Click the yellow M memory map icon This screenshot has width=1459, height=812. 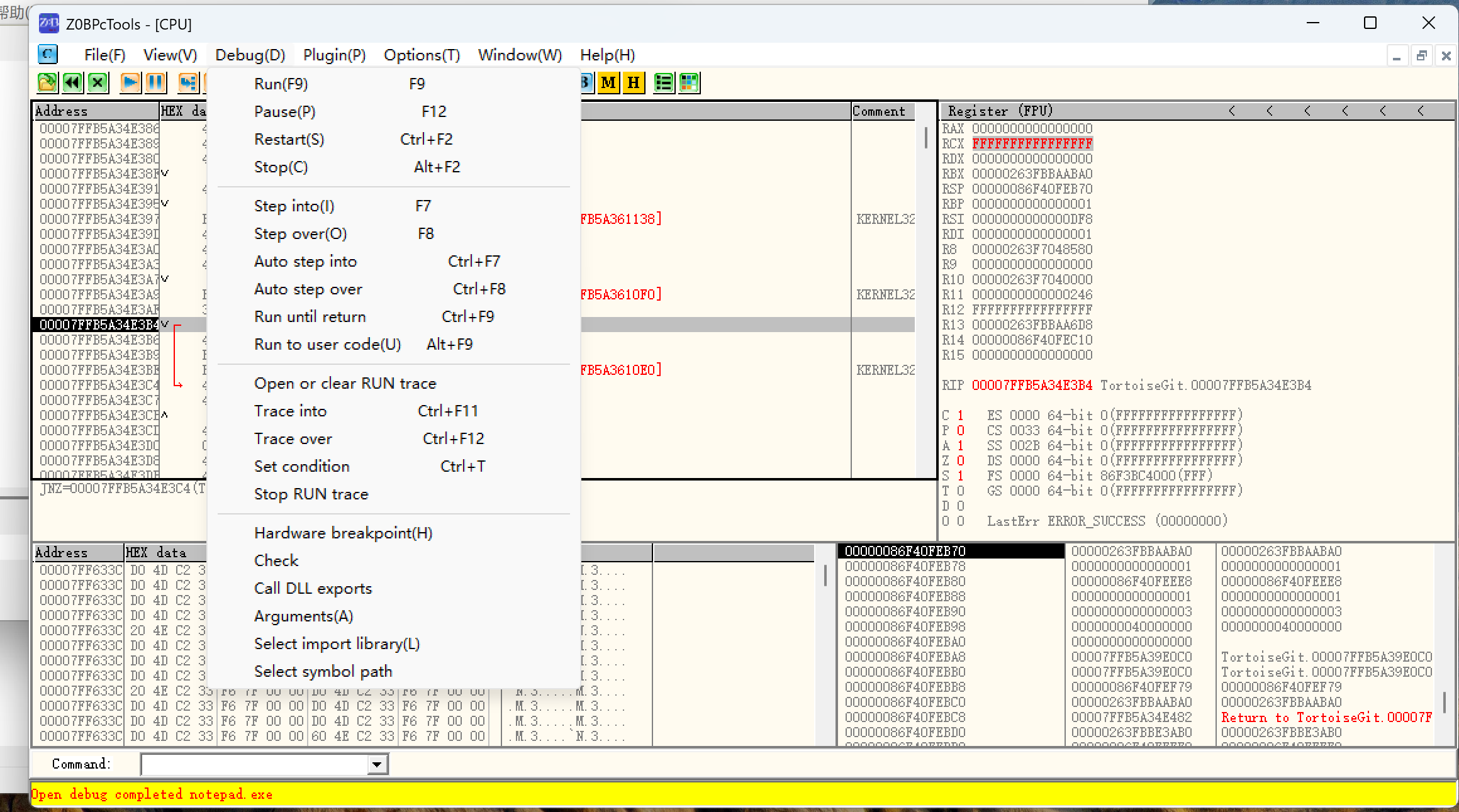(x=608, y=82)
